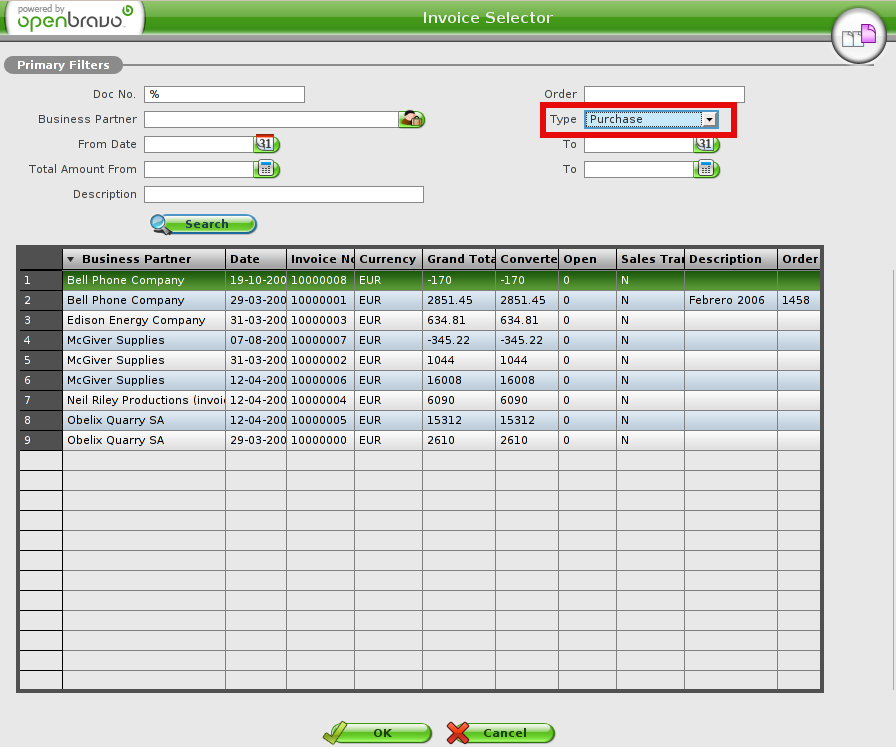Confirm selection with the OK button
Screen dimensions: 896x747
click(x=378, y=733)
